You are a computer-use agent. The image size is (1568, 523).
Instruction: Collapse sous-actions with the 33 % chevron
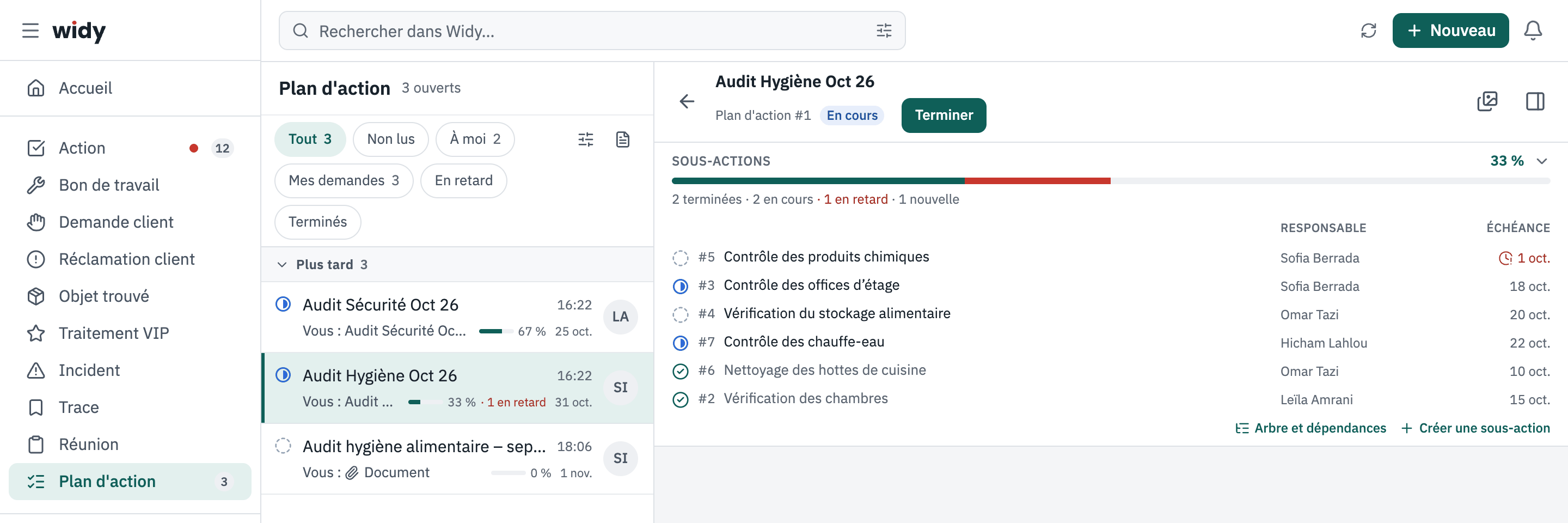[x=1541, y=161]
